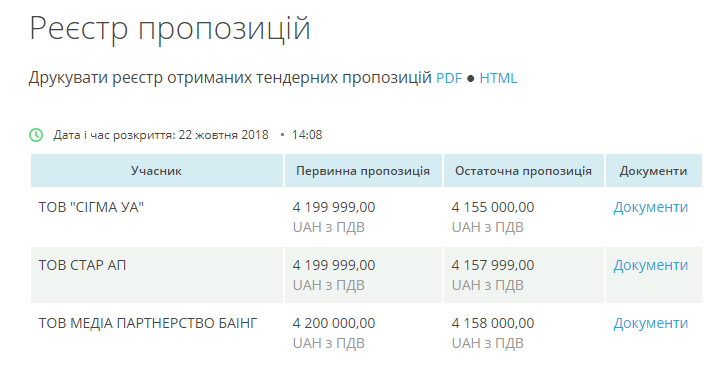This screenshot has width=715, height=365.
Task: Click the Остаточна пропозиція column header
Action: (x=523, y=171)
